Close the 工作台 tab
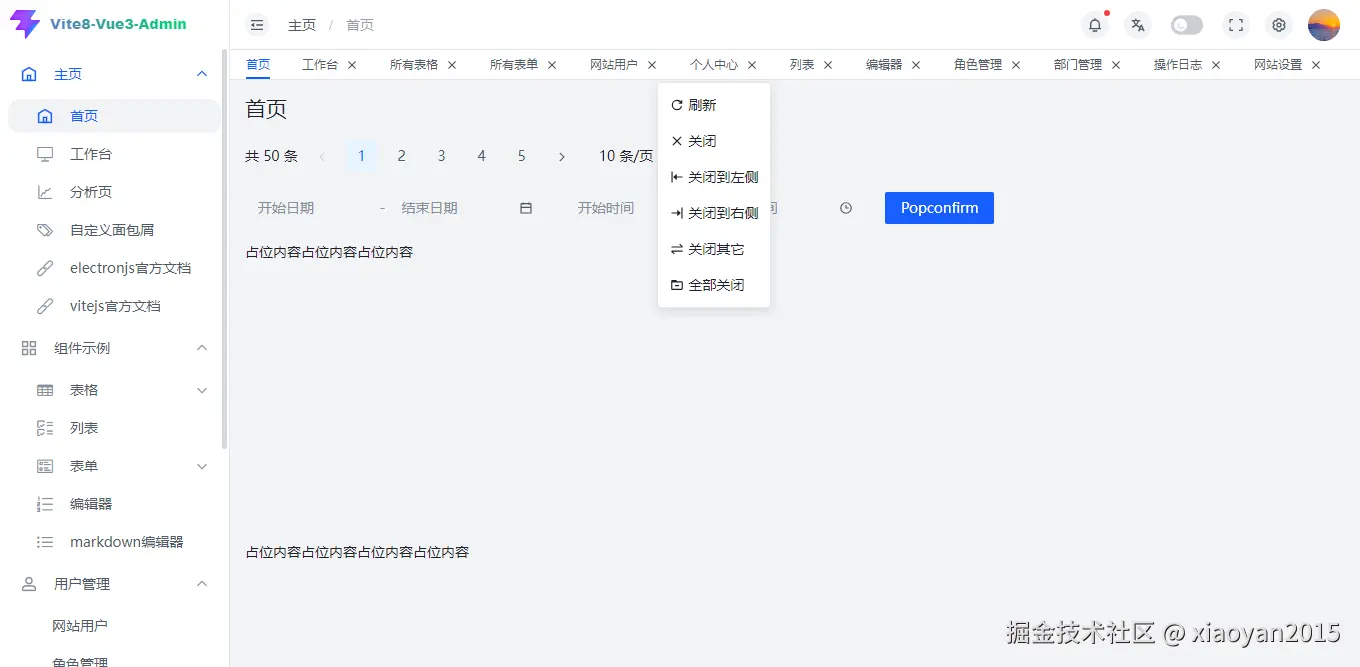 pyautogui.click(x=352, y=65)
